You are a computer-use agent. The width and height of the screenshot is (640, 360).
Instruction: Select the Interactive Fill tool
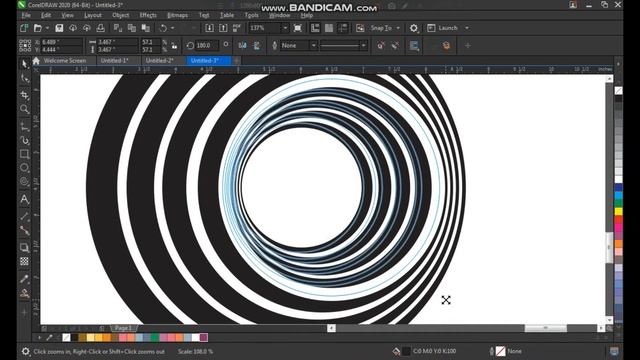pos(24,293)
